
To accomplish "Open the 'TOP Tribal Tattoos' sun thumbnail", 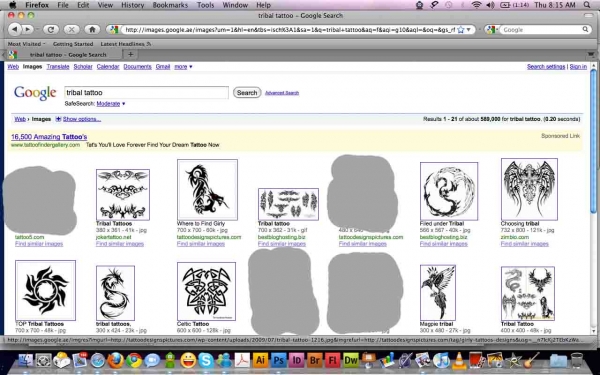I will point(46,290).
